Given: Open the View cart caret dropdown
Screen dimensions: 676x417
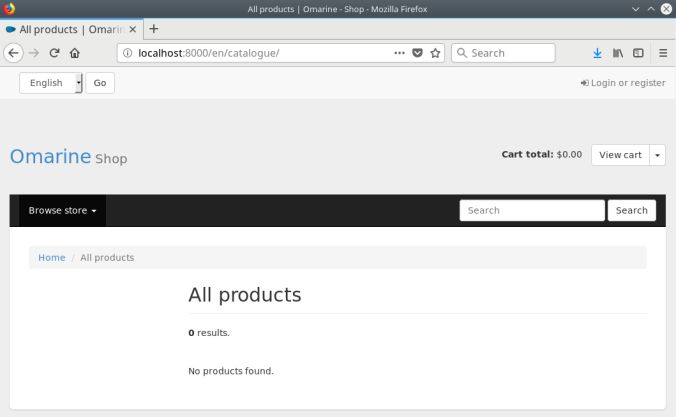Looking at the screenshot, I should [x=657, y=155].
